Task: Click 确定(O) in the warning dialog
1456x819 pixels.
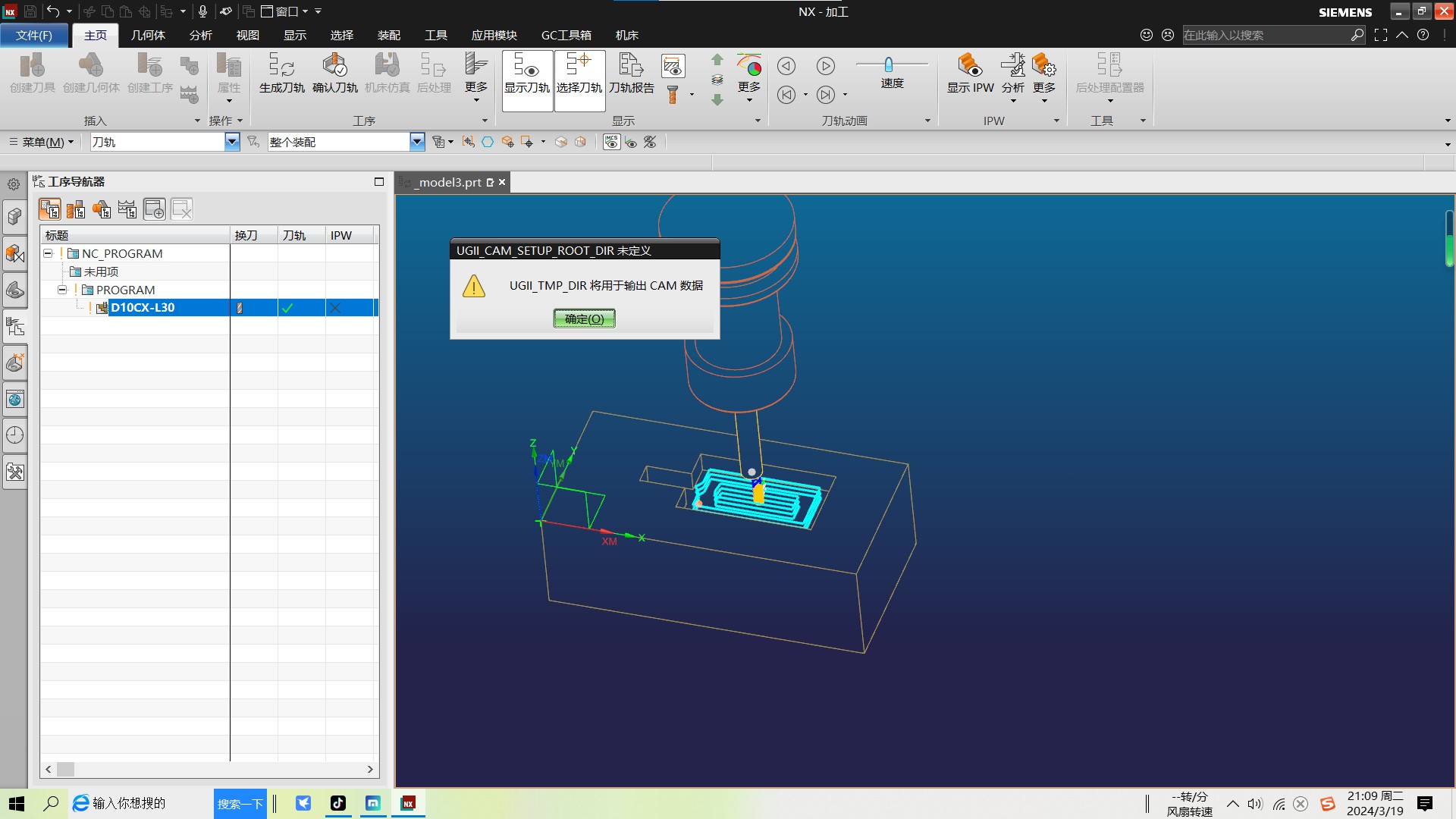Action: tap(584, 318)
